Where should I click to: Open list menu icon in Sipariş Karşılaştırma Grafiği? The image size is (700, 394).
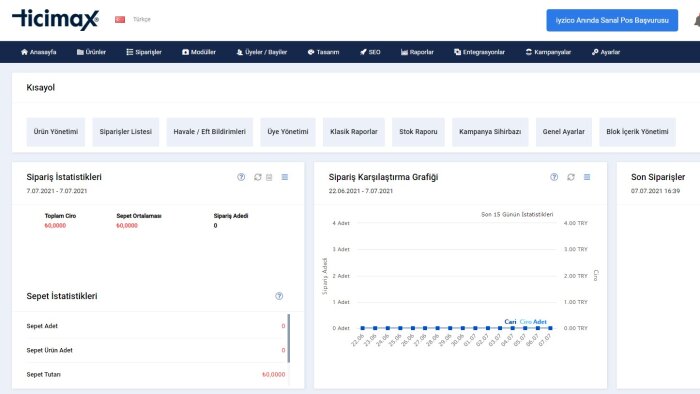point(587,177)
